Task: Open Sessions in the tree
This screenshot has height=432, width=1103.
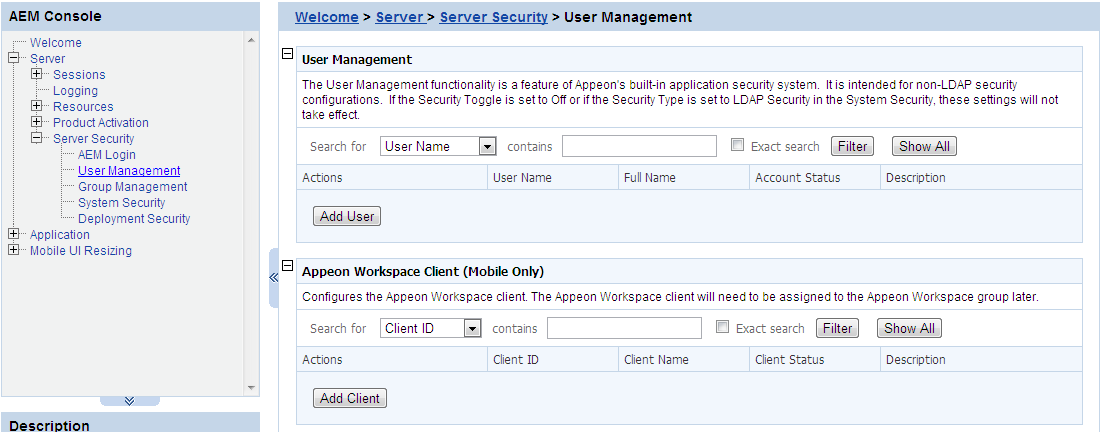Action: pos(79,75)
